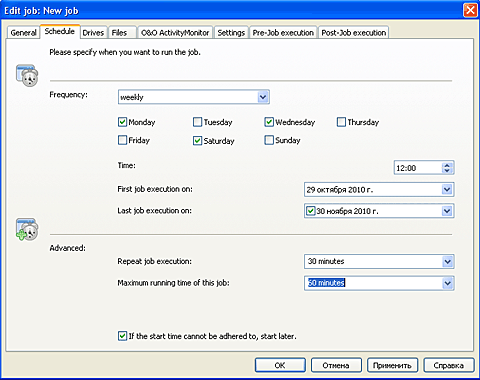Click the Справка (Help) button

point(449,365)
